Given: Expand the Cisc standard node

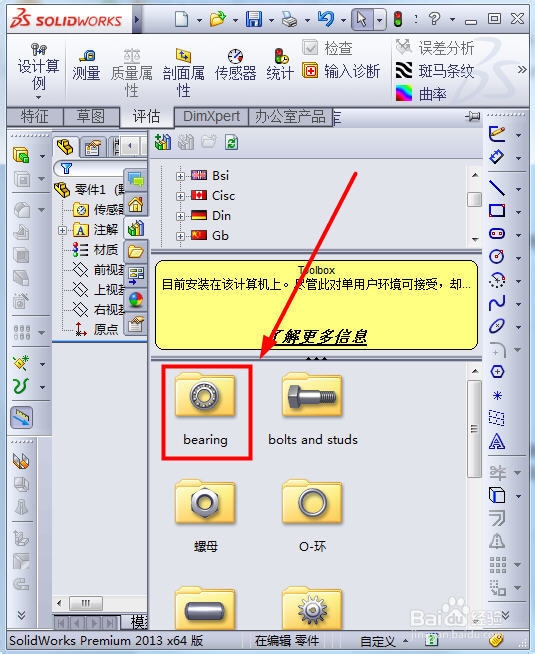Looking at the screenshot, I should tap(180, 196).
